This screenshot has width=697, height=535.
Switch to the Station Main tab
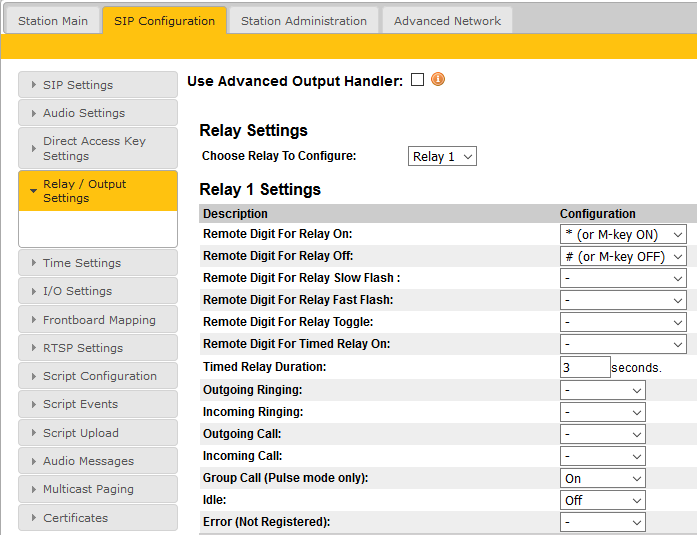point(53,21)
